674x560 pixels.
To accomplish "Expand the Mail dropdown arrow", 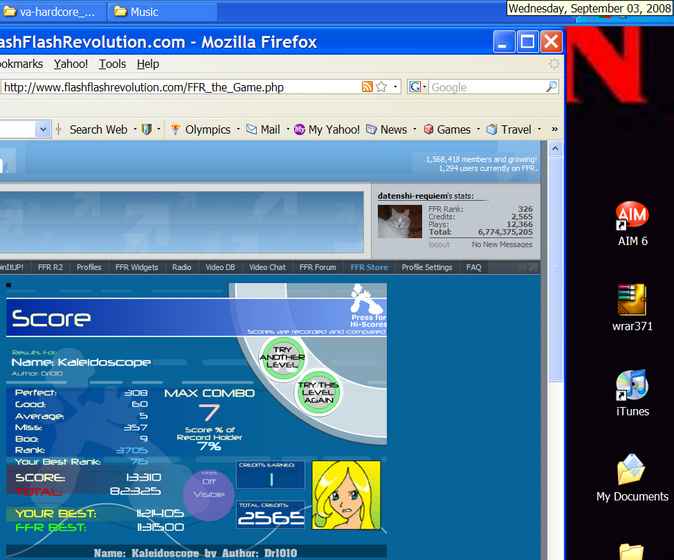I will [x=288, y=129].
